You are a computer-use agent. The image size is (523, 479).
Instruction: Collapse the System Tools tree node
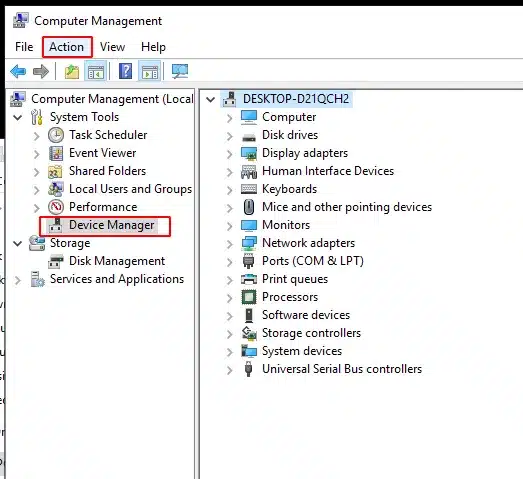point(17,117)
